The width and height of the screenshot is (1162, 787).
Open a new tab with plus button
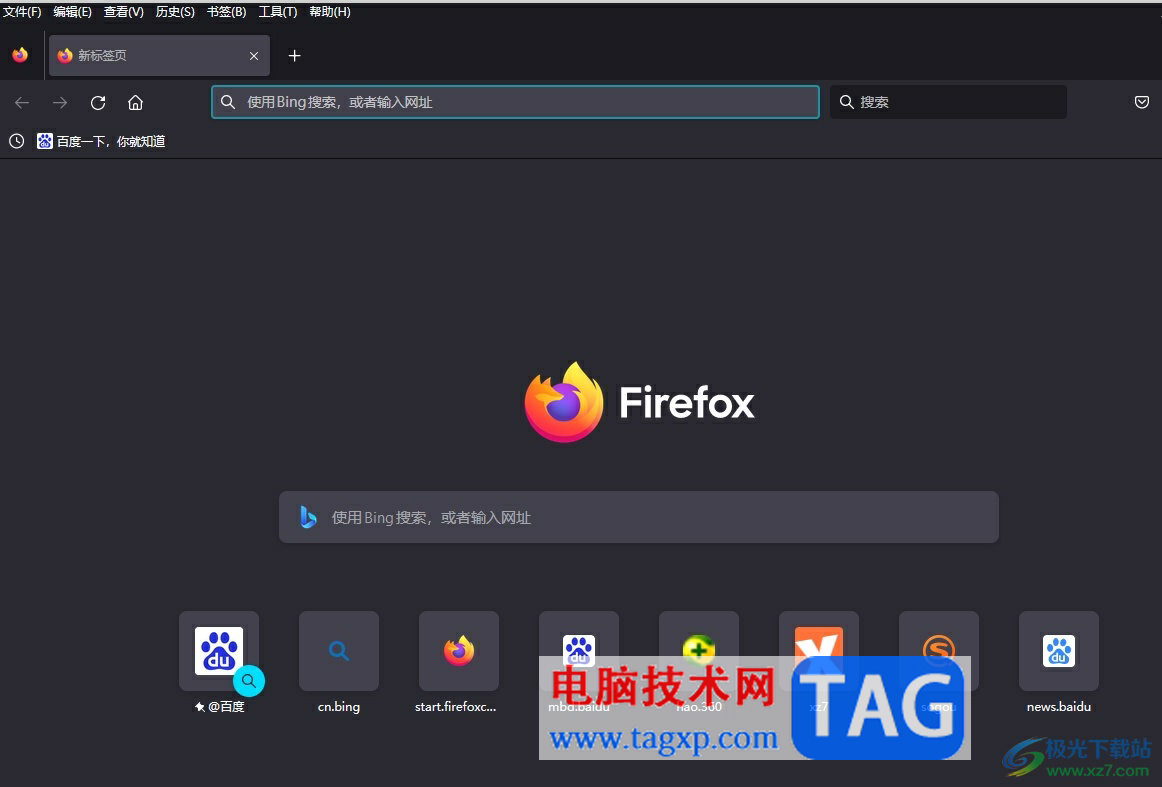click(294, 56)
